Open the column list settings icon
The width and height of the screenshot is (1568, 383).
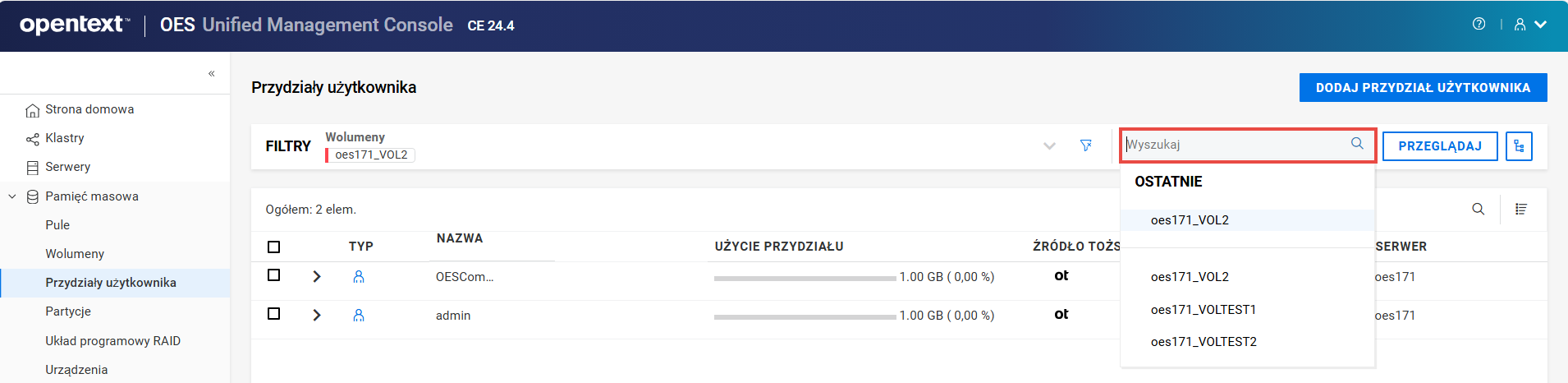click(x=1521, y=210)
